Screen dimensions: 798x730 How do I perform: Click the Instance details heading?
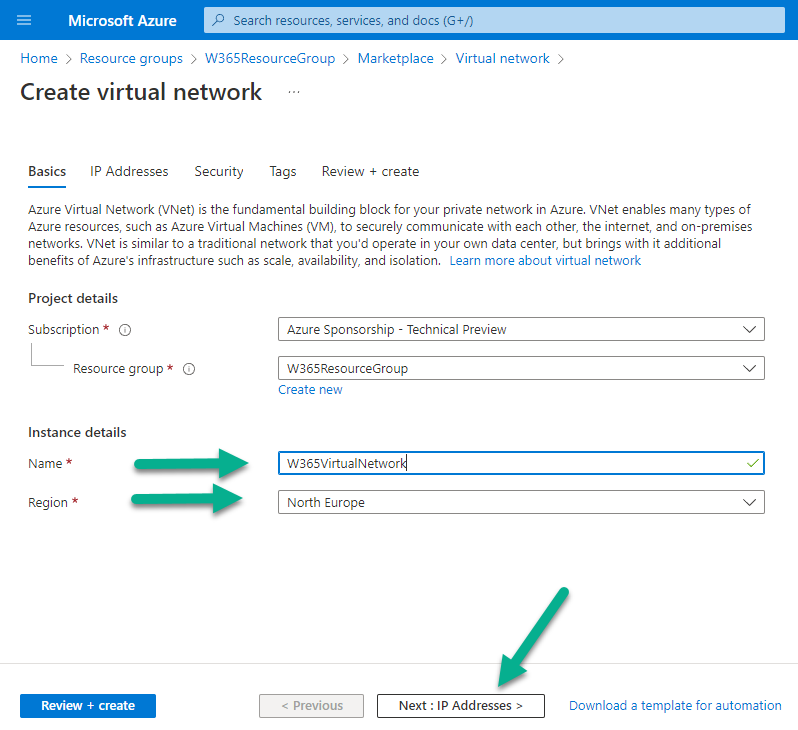pos(77,432)
